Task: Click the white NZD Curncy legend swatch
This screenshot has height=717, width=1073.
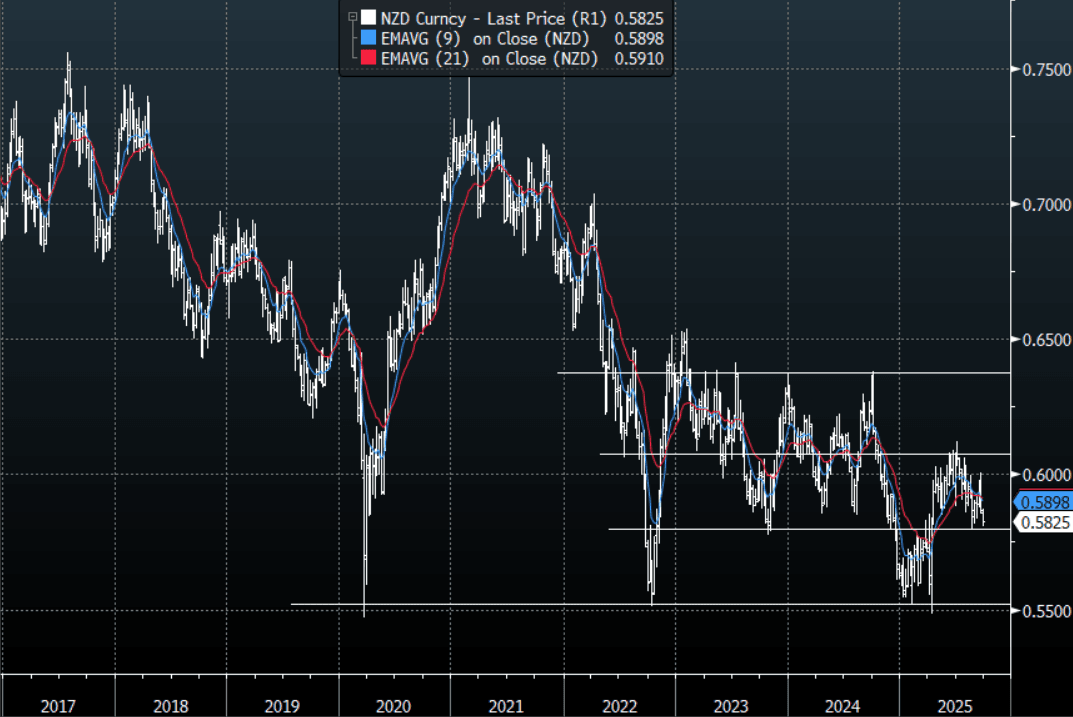Action: [369, 17]
